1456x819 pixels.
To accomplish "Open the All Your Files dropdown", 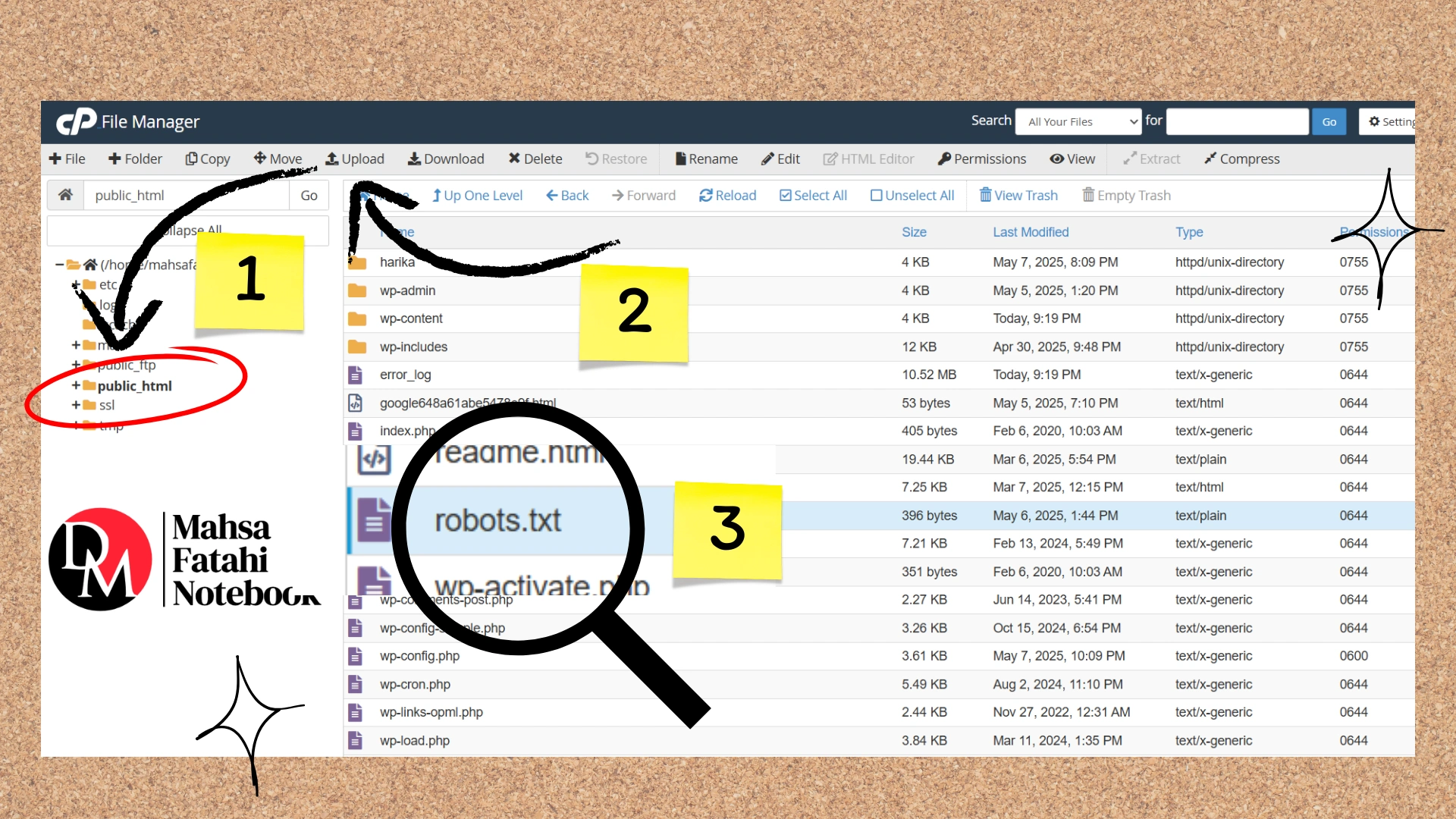I will click(1078, 121).
